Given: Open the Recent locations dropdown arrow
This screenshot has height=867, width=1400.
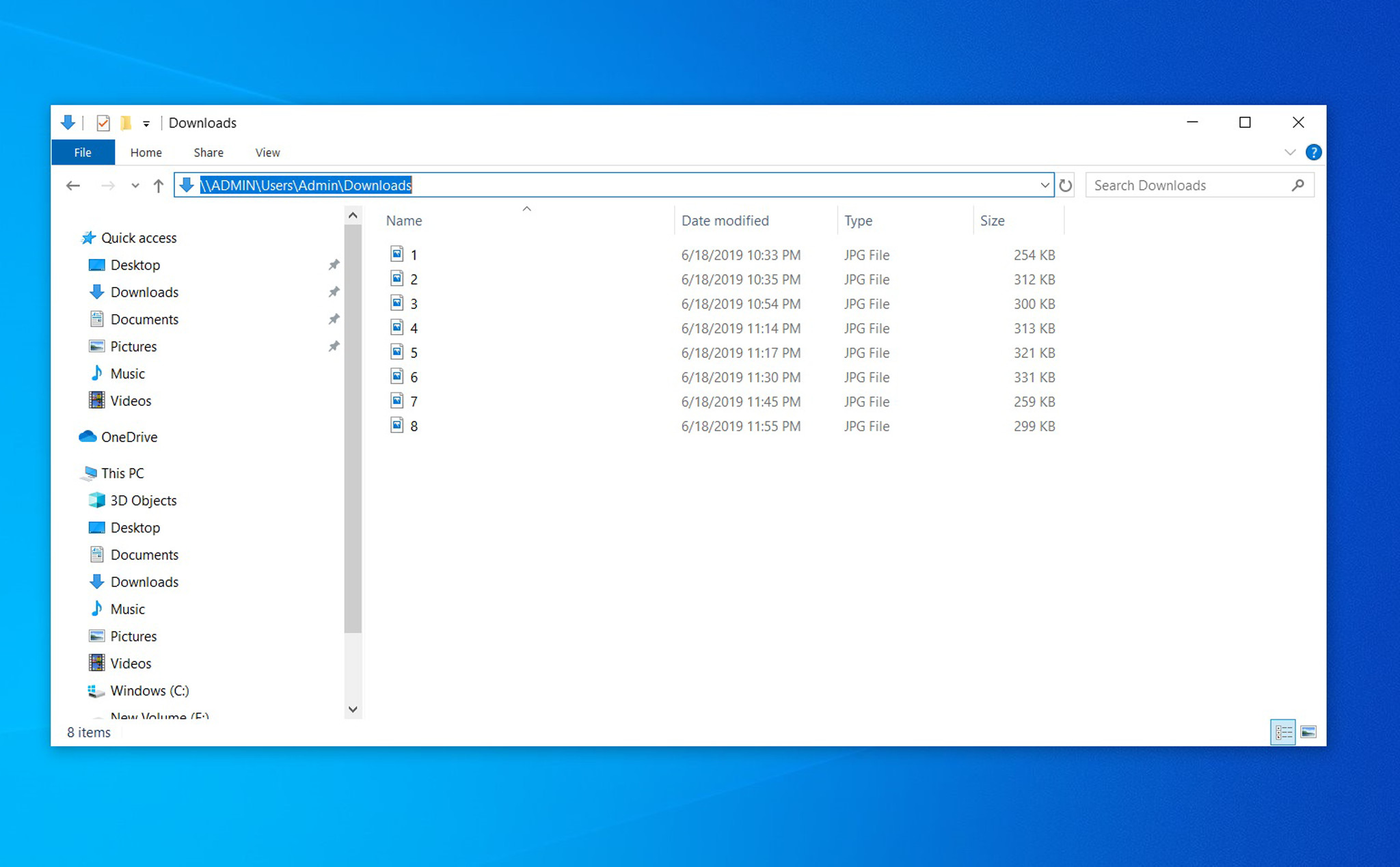Looking at the screenshot, I should point(135,186).
